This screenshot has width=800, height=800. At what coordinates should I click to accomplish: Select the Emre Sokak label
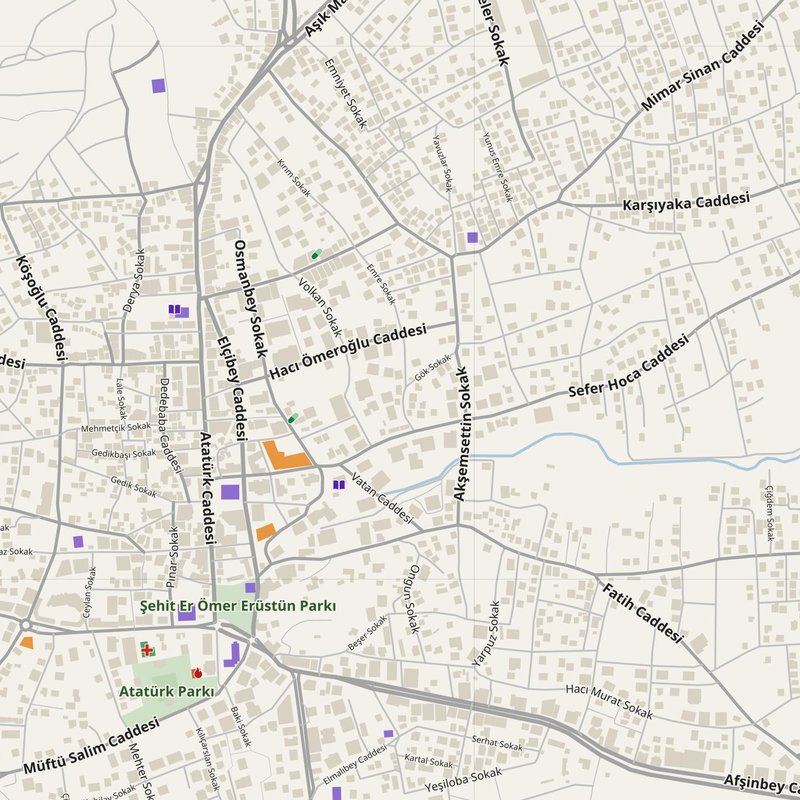381,284
